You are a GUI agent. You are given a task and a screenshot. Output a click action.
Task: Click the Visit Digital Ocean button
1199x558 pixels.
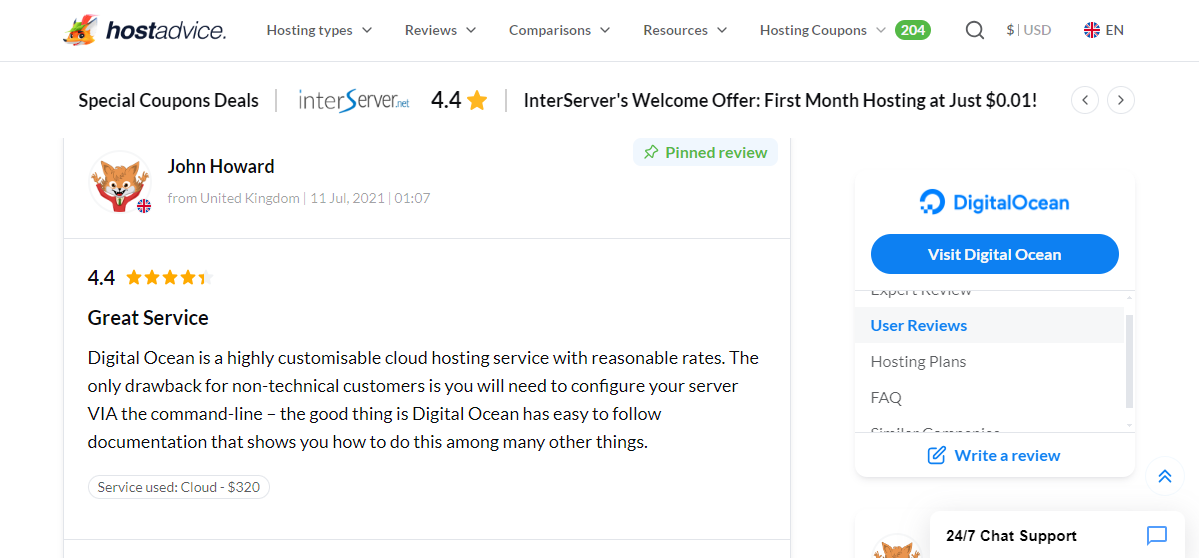pos(994,254)
